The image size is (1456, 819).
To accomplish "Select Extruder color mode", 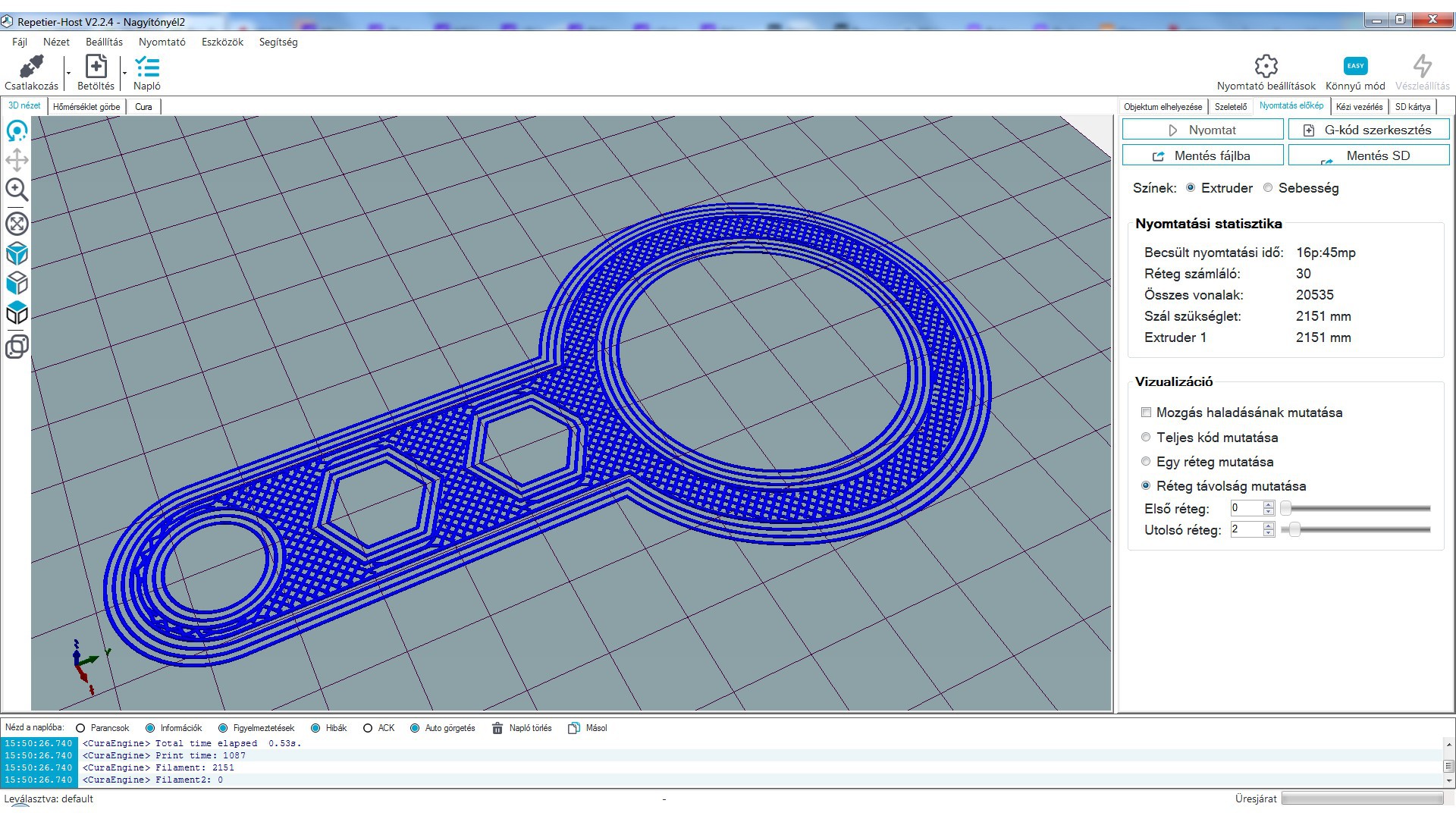I will pos(1191,188).
